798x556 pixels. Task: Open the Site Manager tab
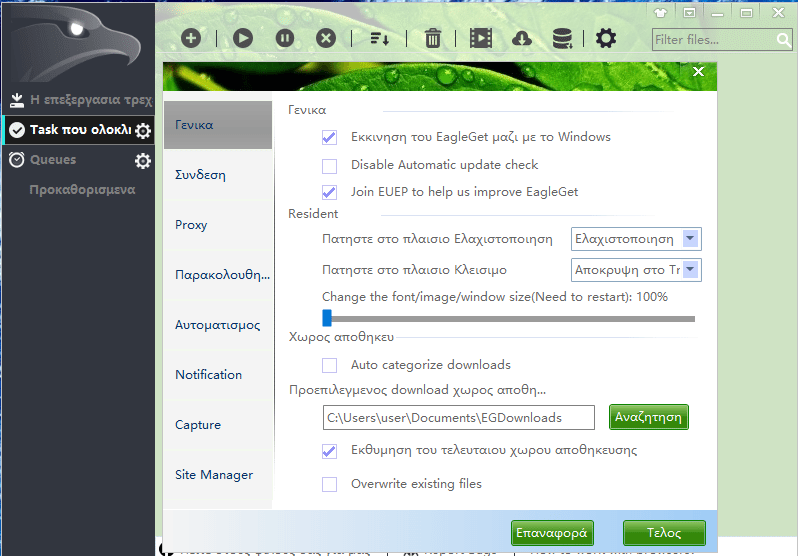(x=218, y=475)
